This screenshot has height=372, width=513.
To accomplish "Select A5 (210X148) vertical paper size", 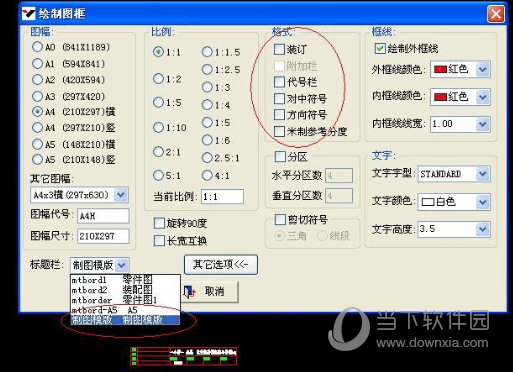I will point(37,159).
